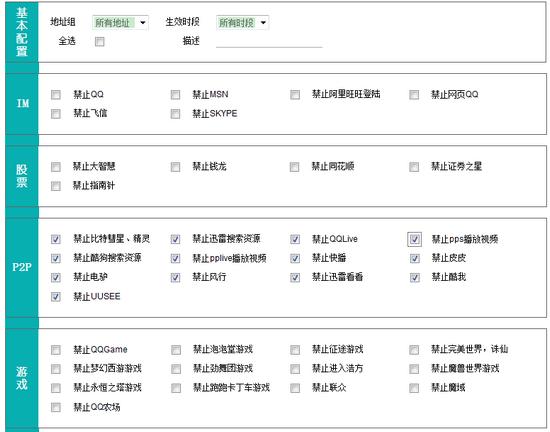The width and height of the screenshot is (550, 432).
Task: Click the IM section header
Action: click(22, 104)
